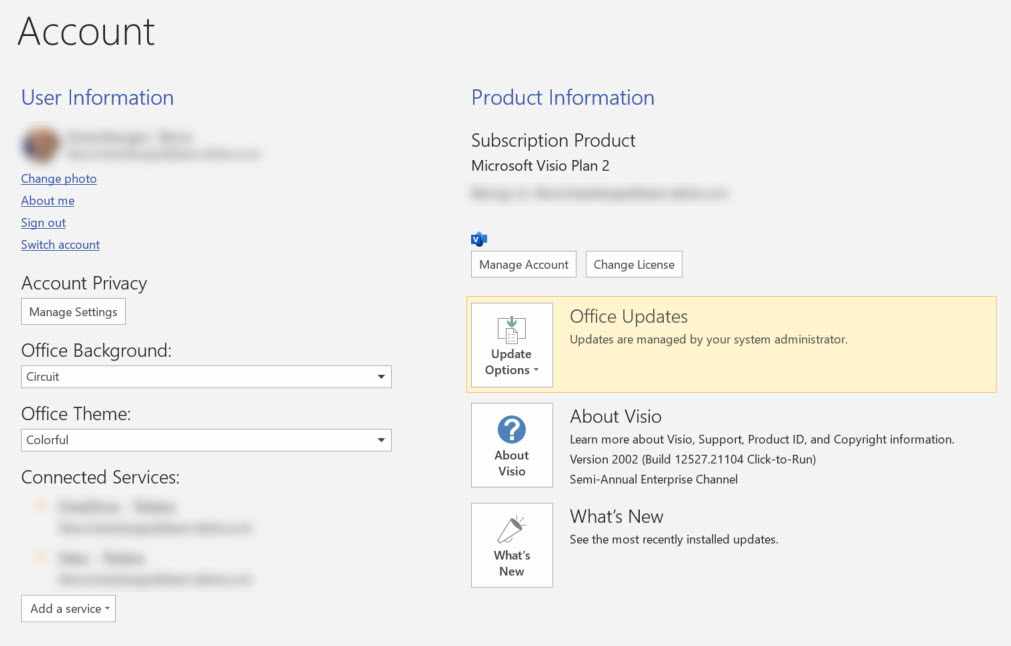Expand the Add a service dropdown

coord(68,608)
